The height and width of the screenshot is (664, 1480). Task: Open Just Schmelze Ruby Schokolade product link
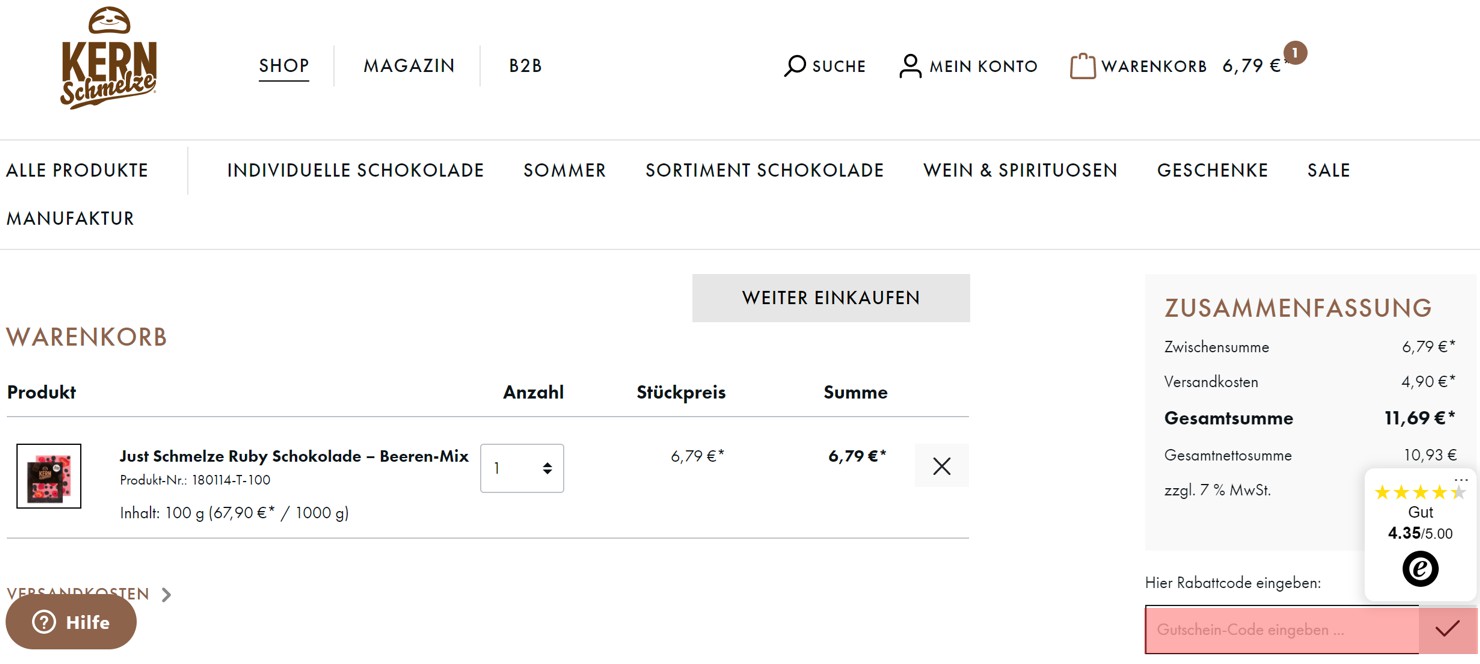tap(294, 456)
